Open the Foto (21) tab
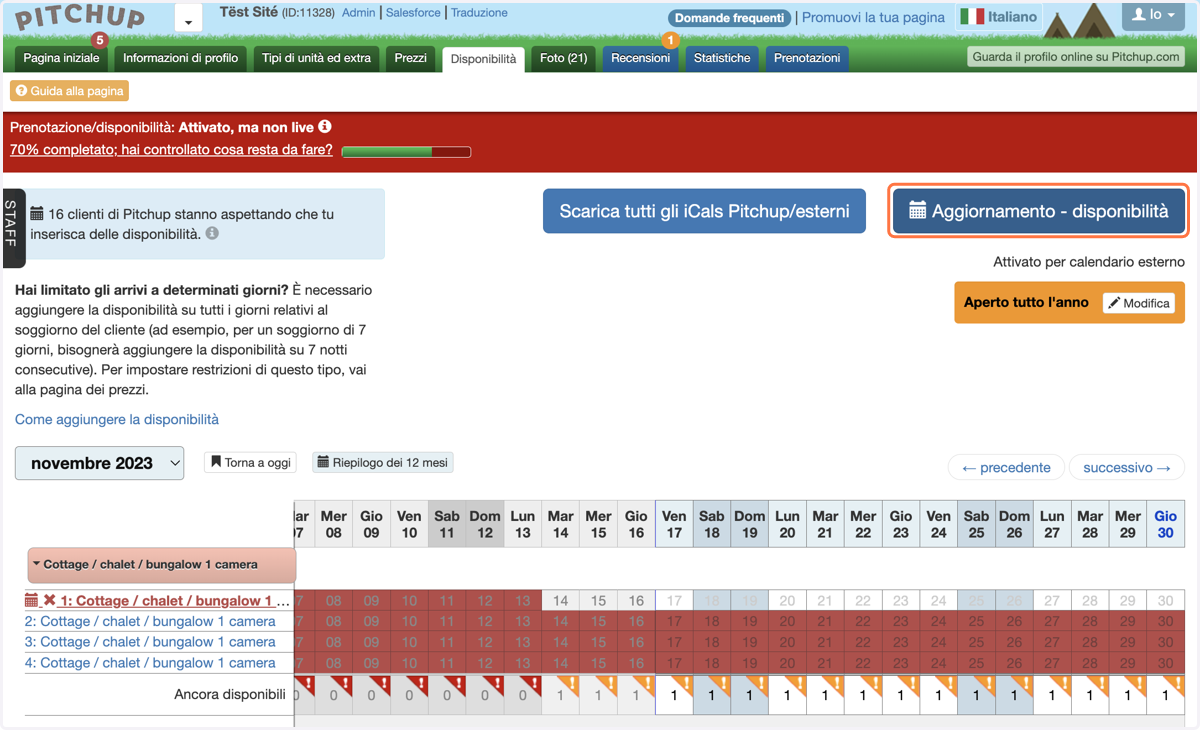 click(563, 59)
